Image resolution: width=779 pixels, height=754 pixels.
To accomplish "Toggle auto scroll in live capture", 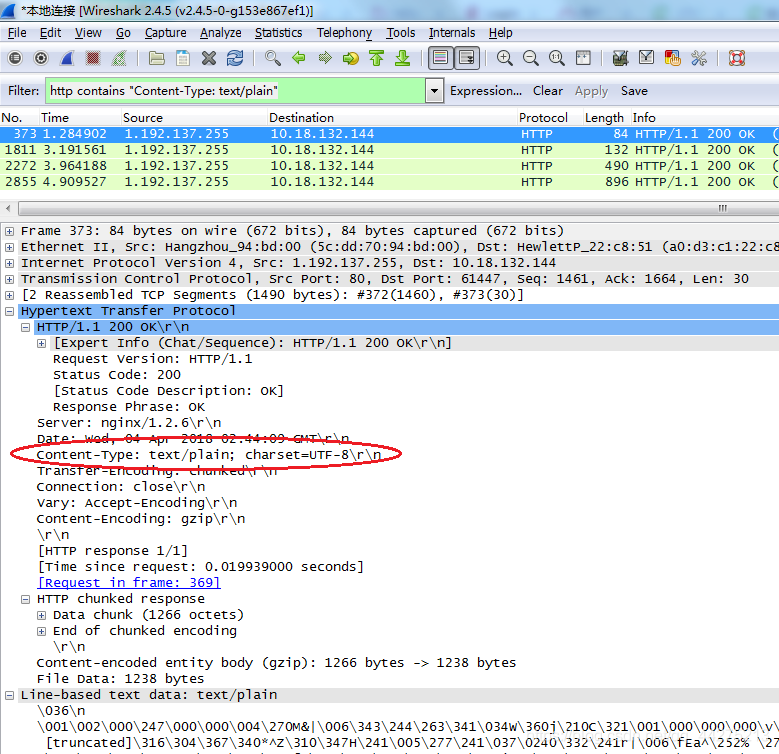I will (467, 58).
